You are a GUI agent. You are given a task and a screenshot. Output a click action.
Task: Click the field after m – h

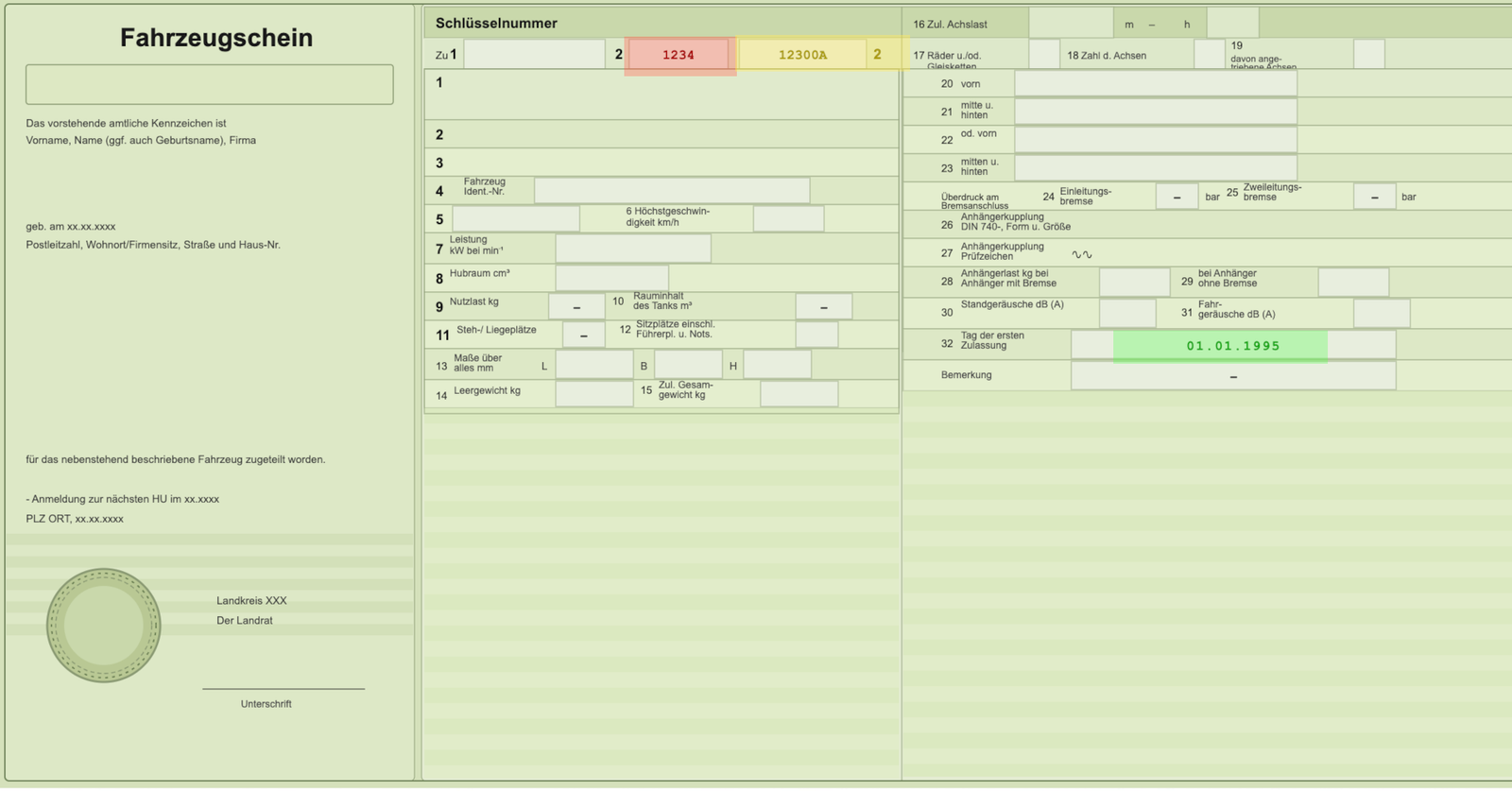point(1232,23)
